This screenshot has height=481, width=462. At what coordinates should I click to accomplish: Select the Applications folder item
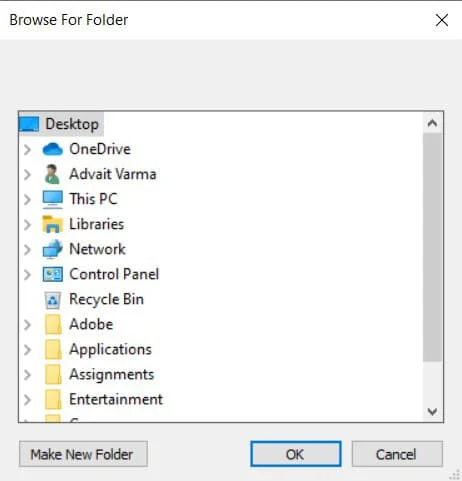[98, 349]
